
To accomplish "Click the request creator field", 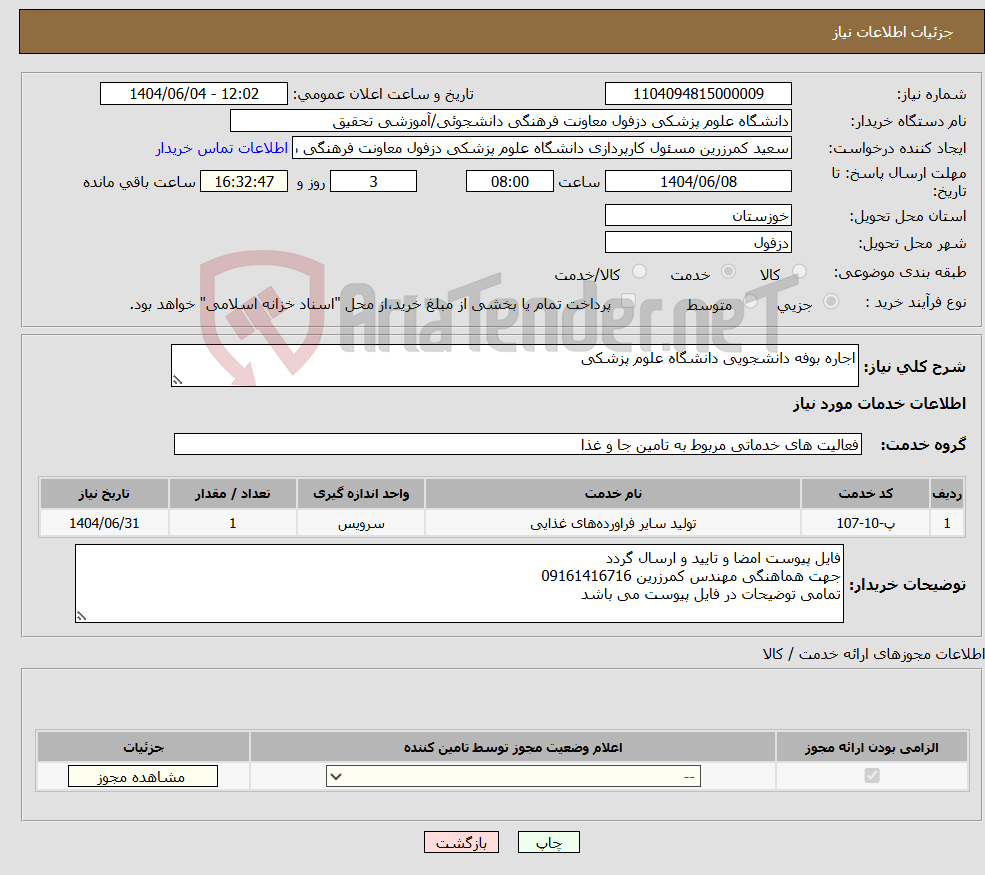I will [x=541, y=148].
